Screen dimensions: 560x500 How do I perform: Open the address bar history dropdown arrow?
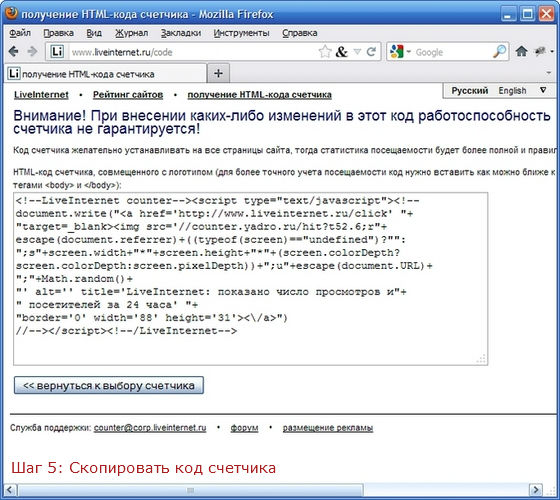click(357, 52)
